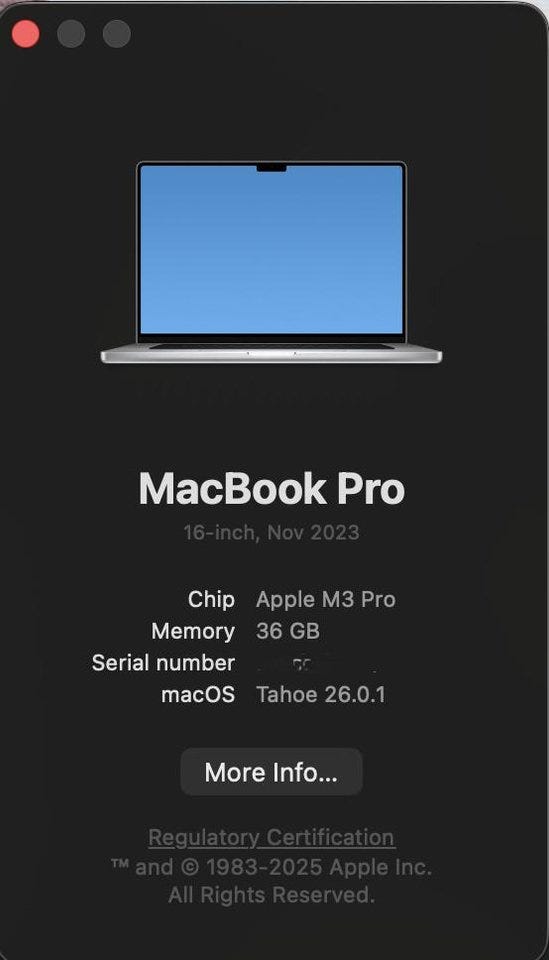Click the redacted serial number value

[315, 664]
